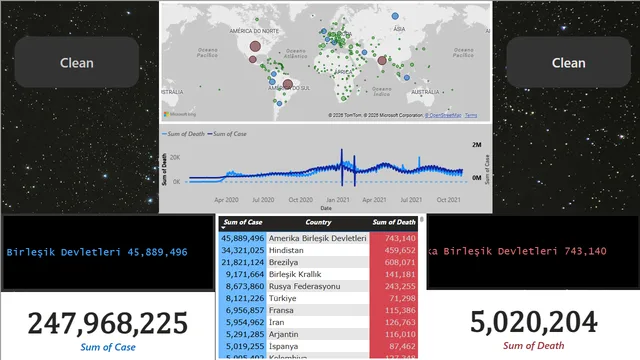Click the 34,321,025 case cell
The width and height of the screenshot is (640, 360).
click(x=243, y=250)
